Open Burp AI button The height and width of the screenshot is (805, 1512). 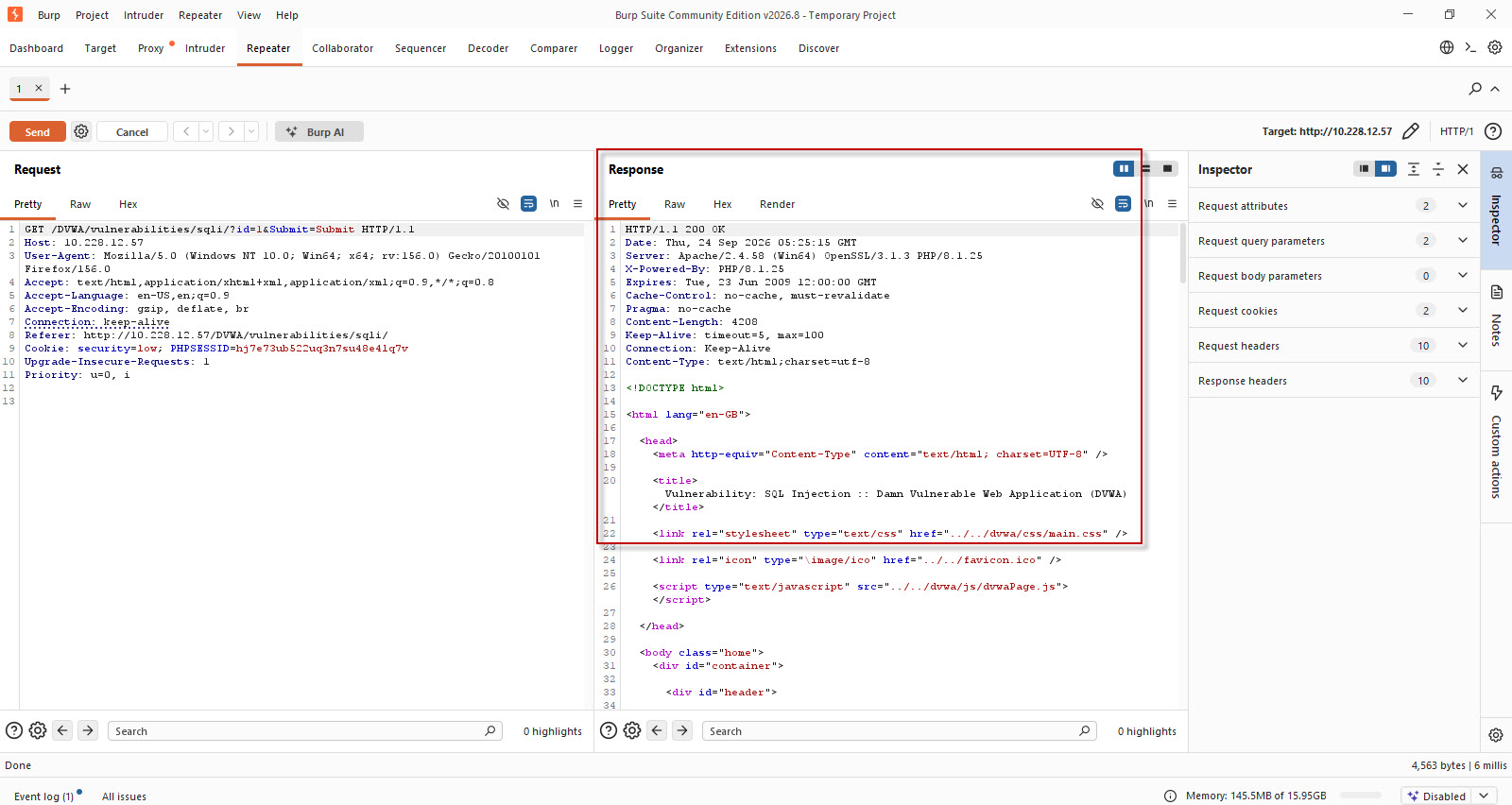pyautogui.click(x=319, y=131)
